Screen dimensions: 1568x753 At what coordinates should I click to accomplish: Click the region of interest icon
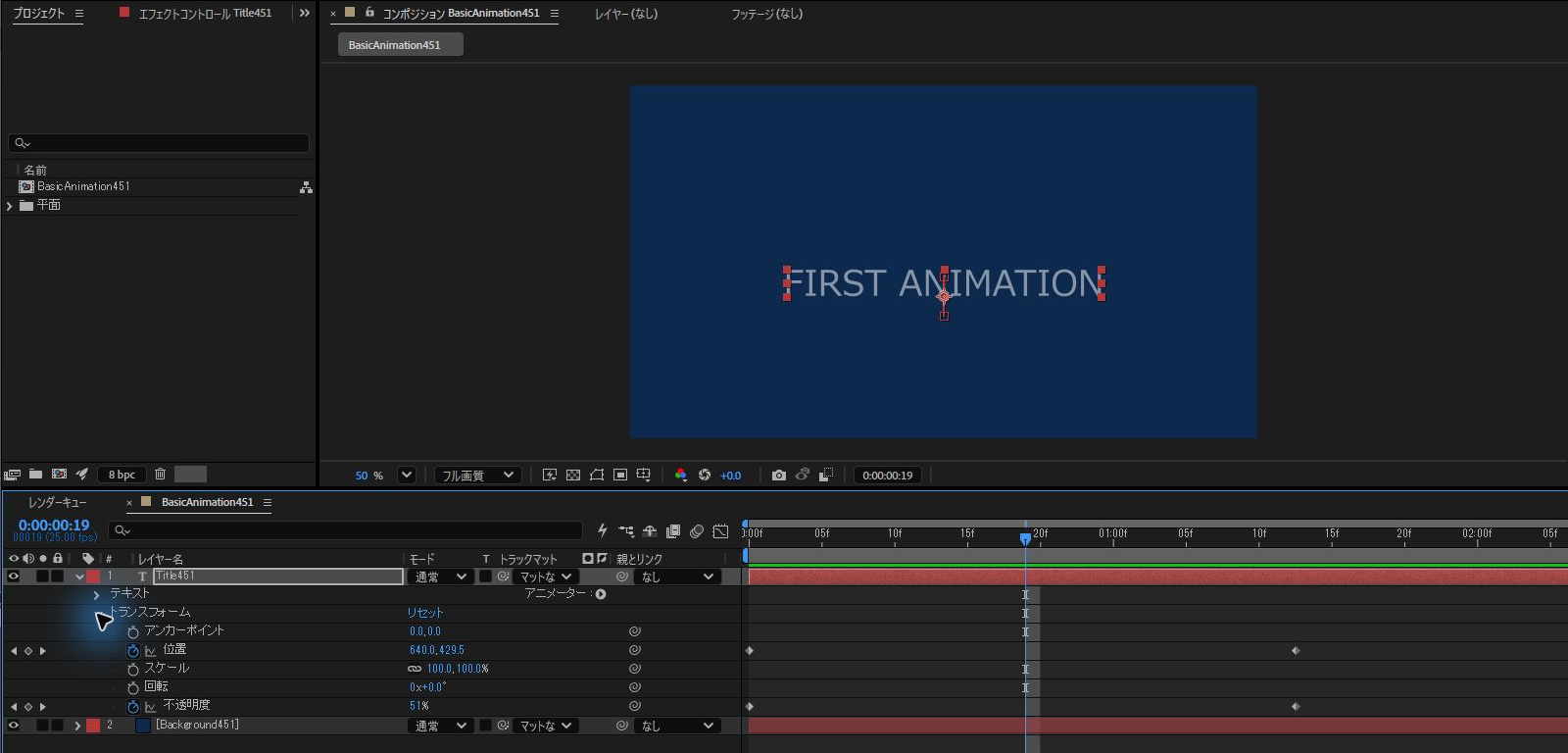pos(620,476)
